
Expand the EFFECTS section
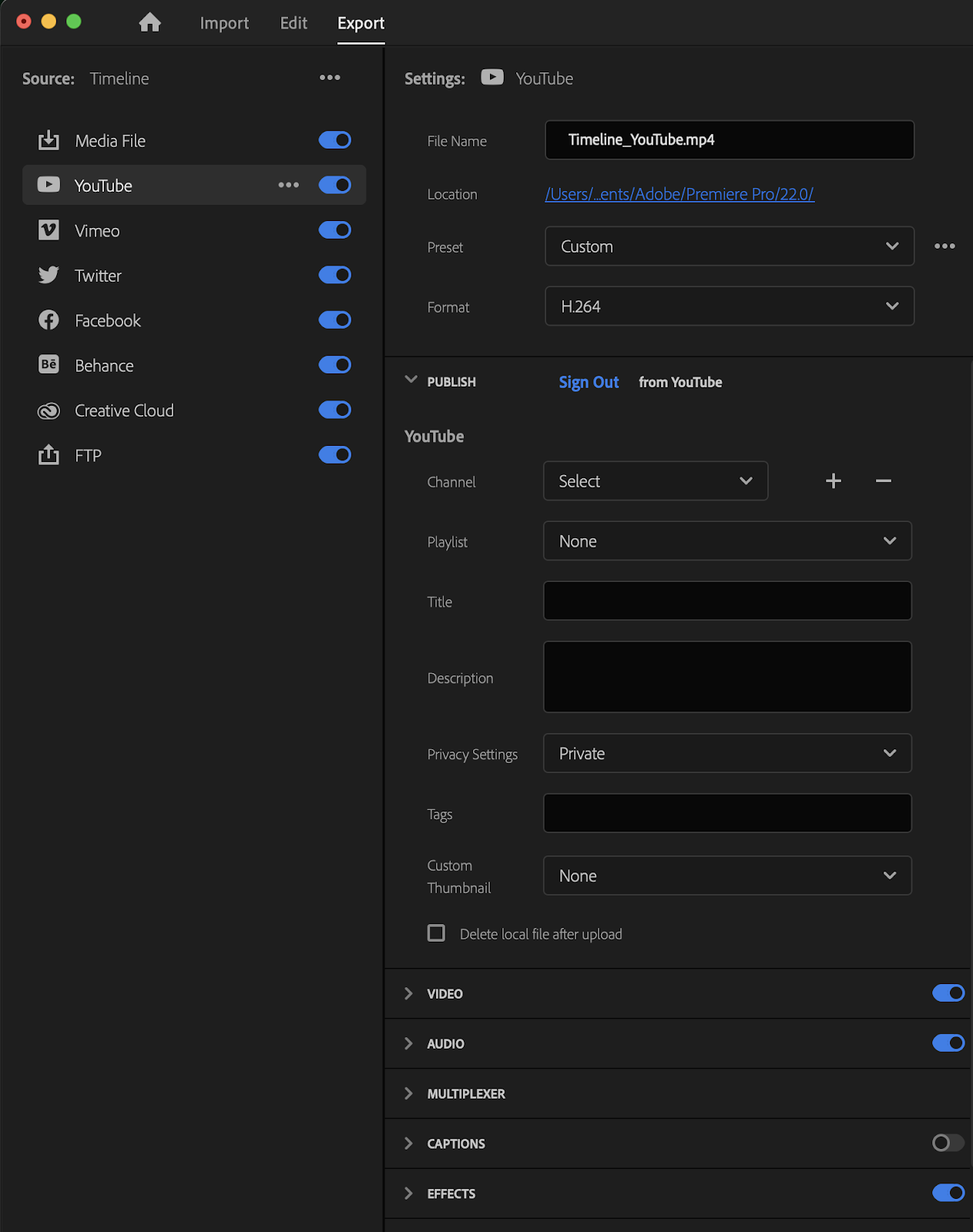coord(408,1193)
